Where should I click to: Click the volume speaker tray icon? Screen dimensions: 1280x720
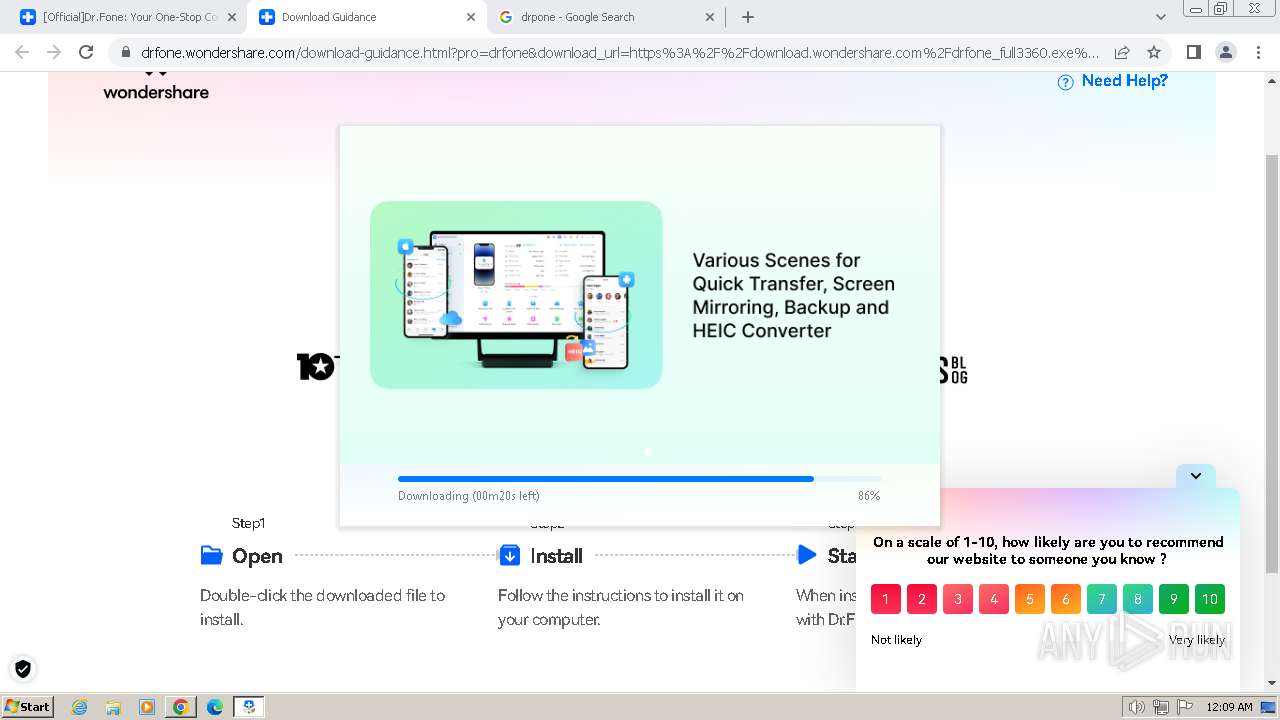pos(1137,707)
